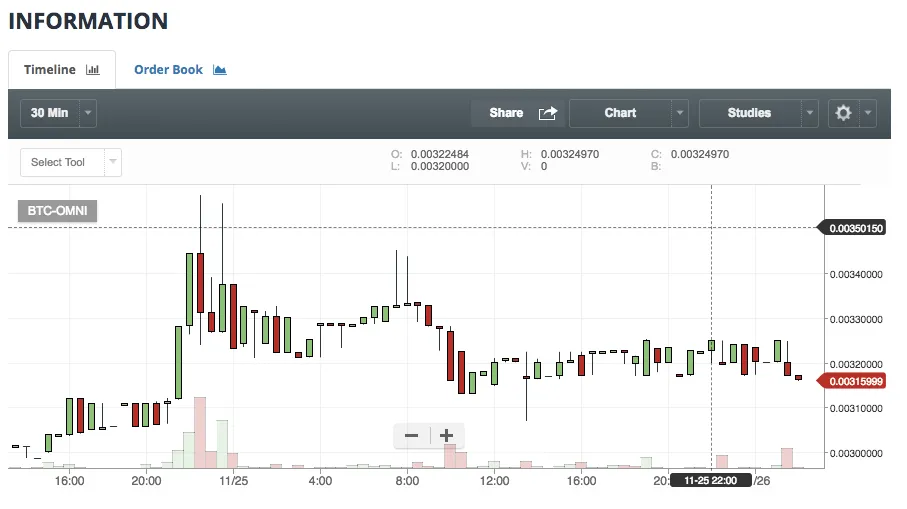
Task: Click the 11/25 date axis label
Action: coord(234,481)
